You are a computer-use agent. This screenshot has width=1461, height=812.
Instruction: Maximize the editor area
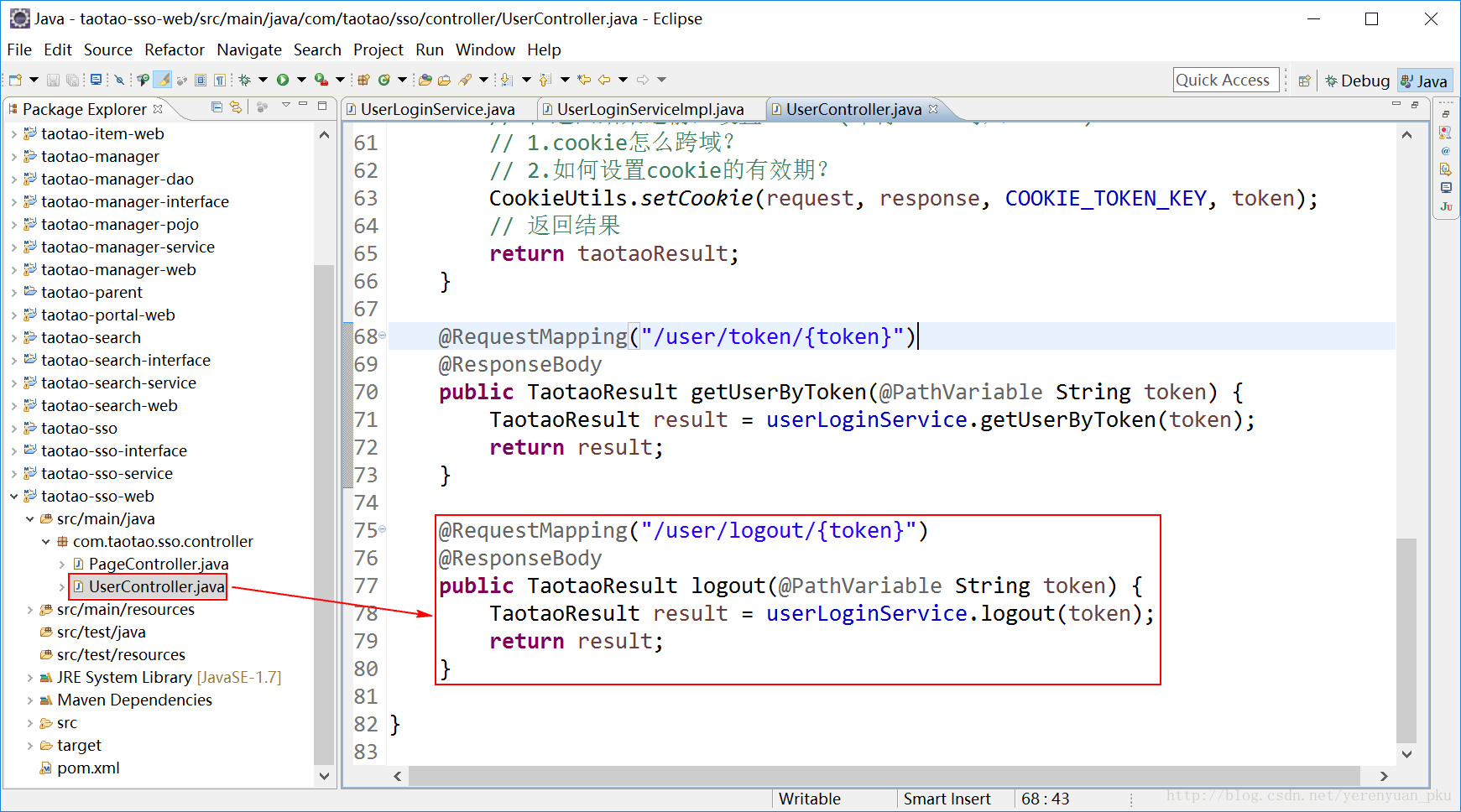tap(1416, 105)
